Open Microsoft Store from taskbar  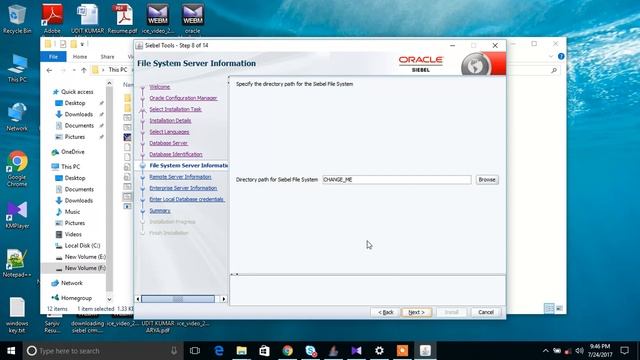click(x=264, y=351)
